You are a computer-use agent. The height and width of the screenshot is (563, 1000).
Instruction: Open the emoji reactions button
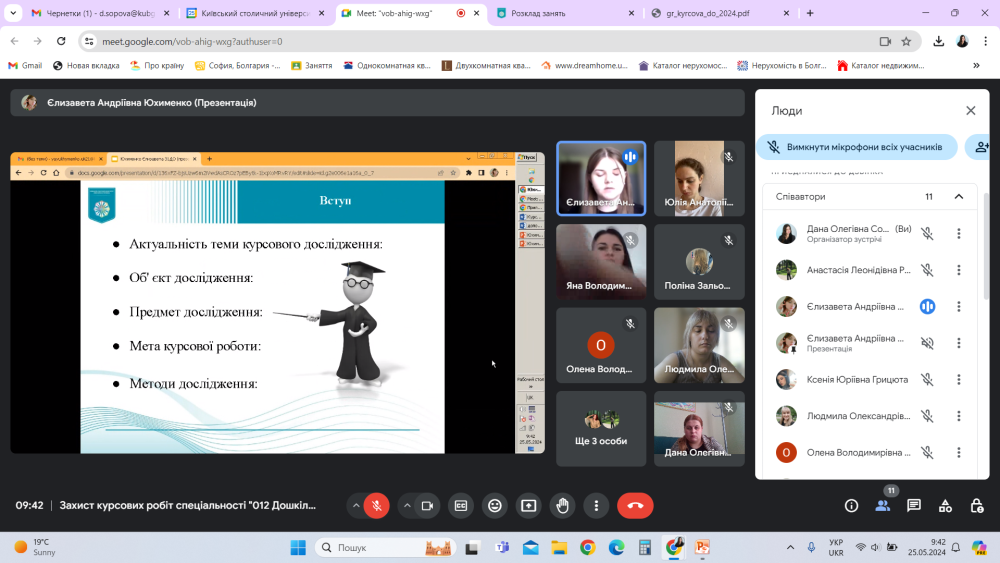[x=494, y=506]
